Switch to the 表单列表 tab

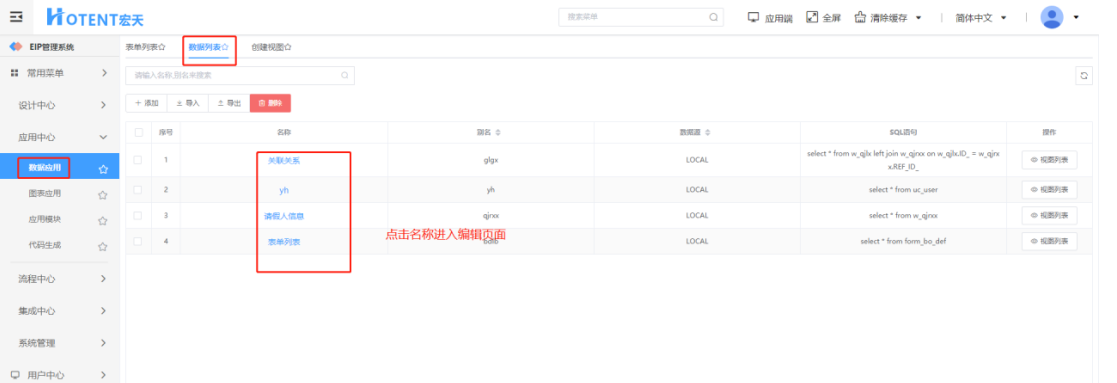point(145,47)
